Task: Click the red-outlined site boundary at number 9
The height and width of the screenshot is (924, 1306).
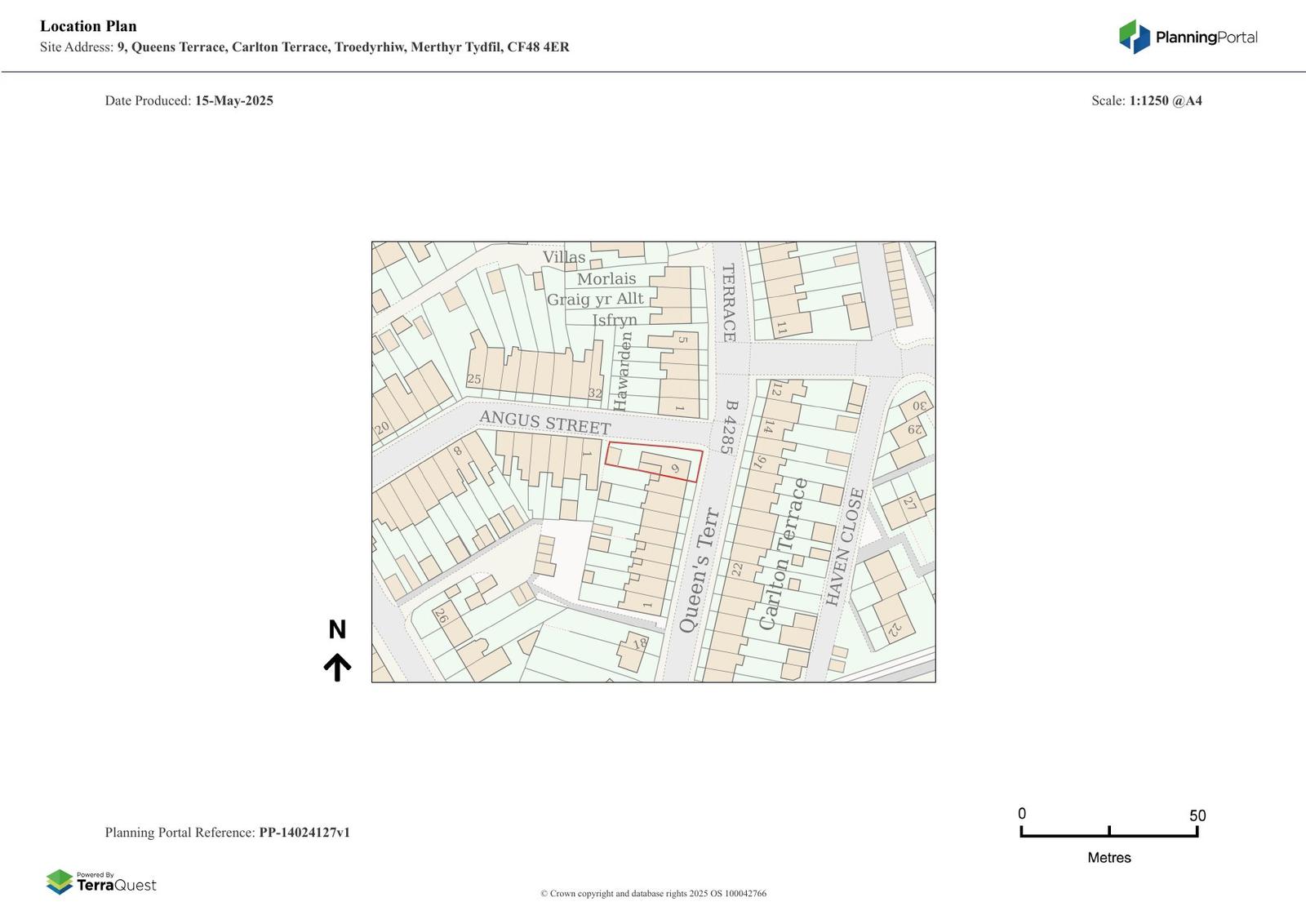Action: [654, 463]
